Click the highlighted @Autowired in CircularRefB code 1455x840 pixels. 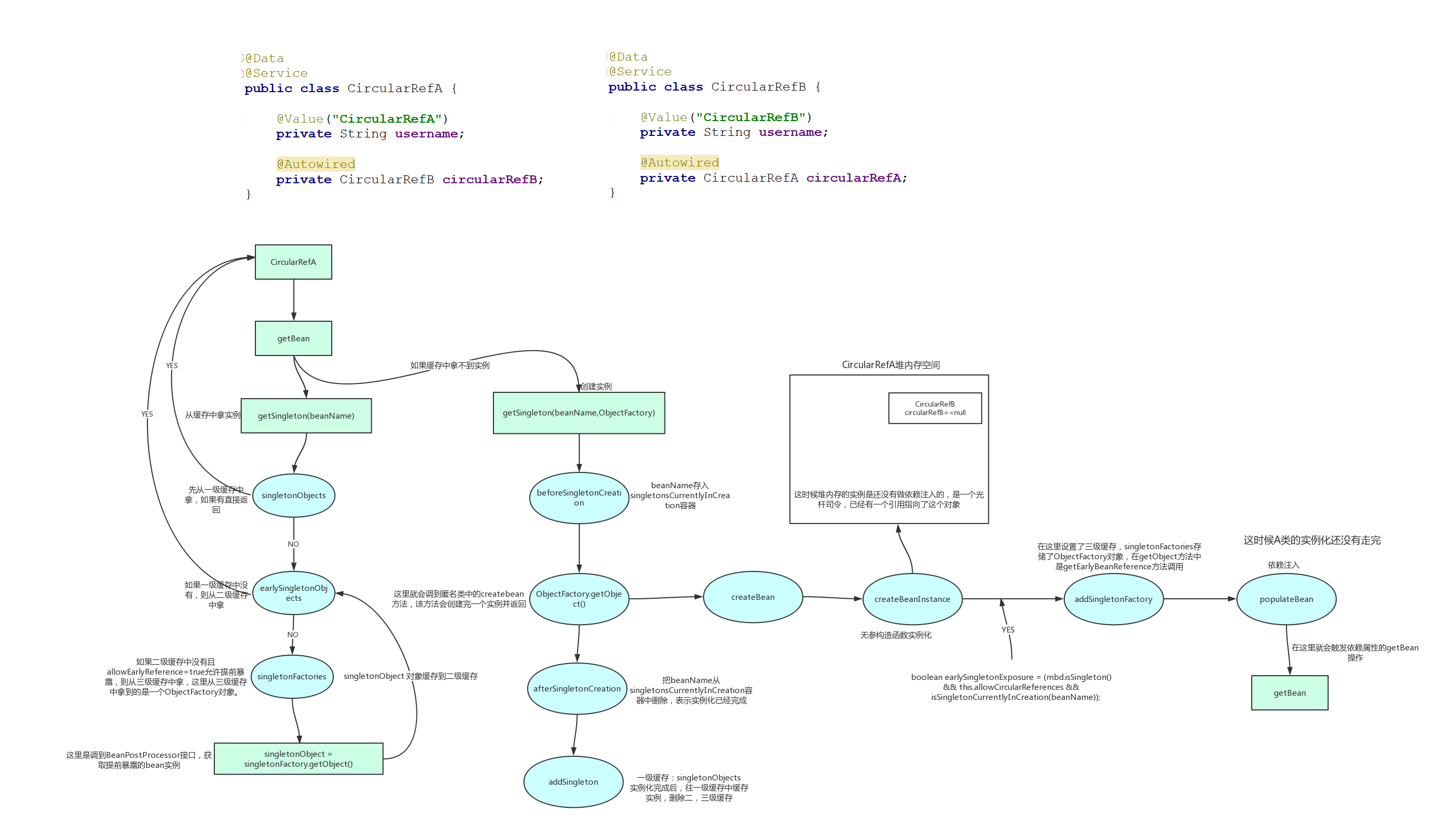(679, 163)
